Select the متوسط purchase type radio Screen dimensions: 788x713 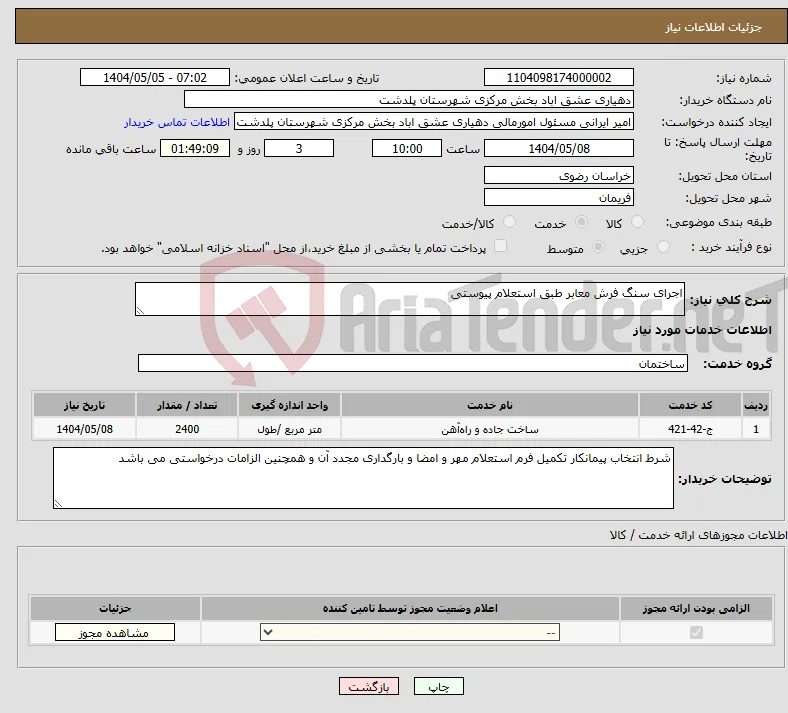pos(598,247)
